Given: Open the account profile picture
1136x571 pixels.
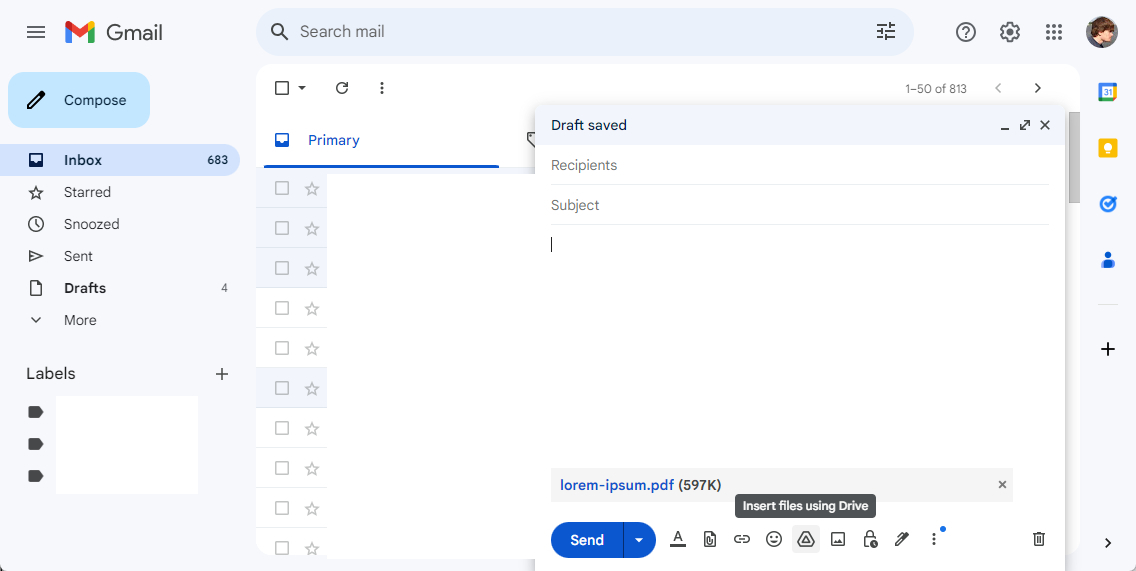Looking at the screenshot, I should click(1101, 32).
